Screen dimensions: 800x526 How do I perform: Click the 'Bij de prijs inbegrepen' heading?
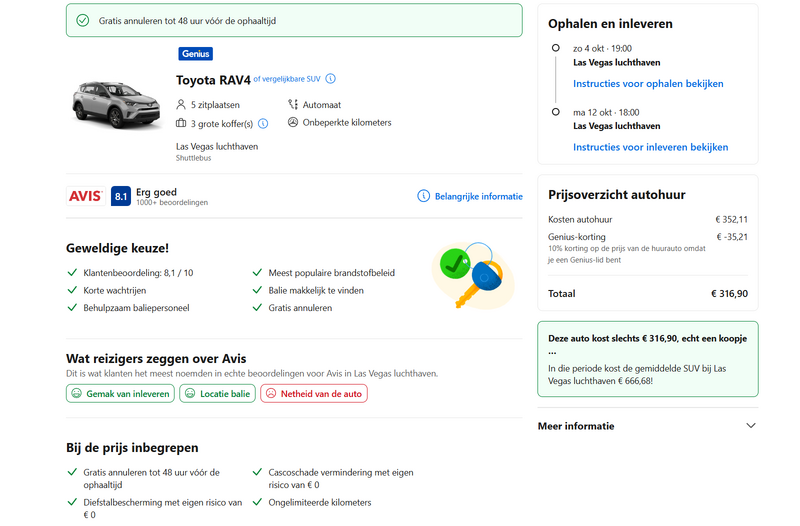point(132,447)
